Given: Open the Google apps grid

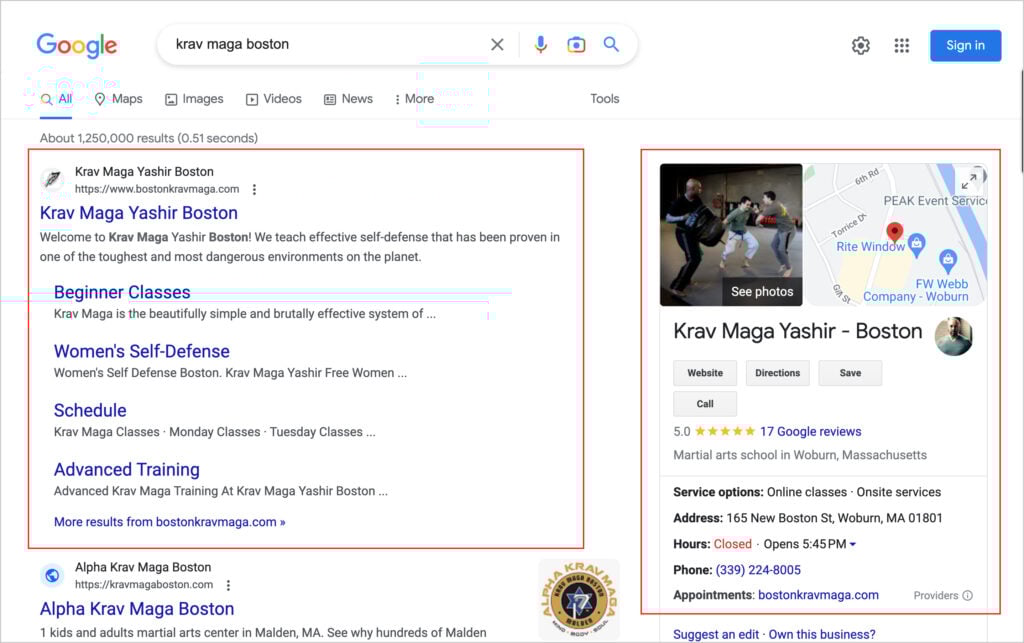Looking at the screenshot, I should [x=902, y=46].
